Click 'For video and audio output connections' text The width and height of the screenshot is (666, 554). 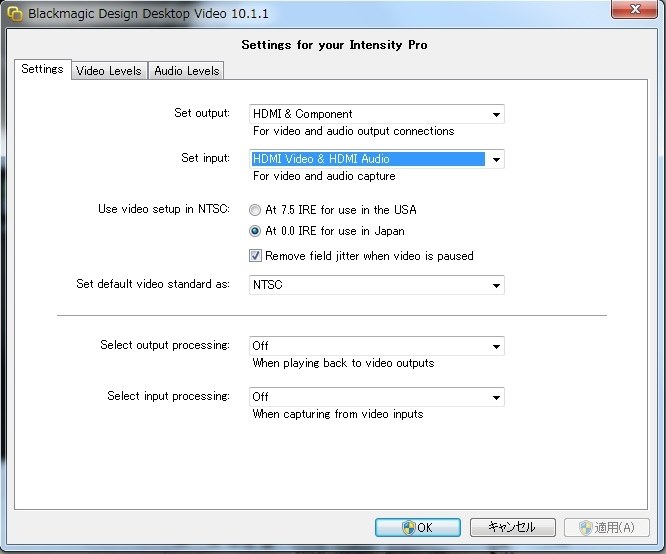tap(353, 131)
